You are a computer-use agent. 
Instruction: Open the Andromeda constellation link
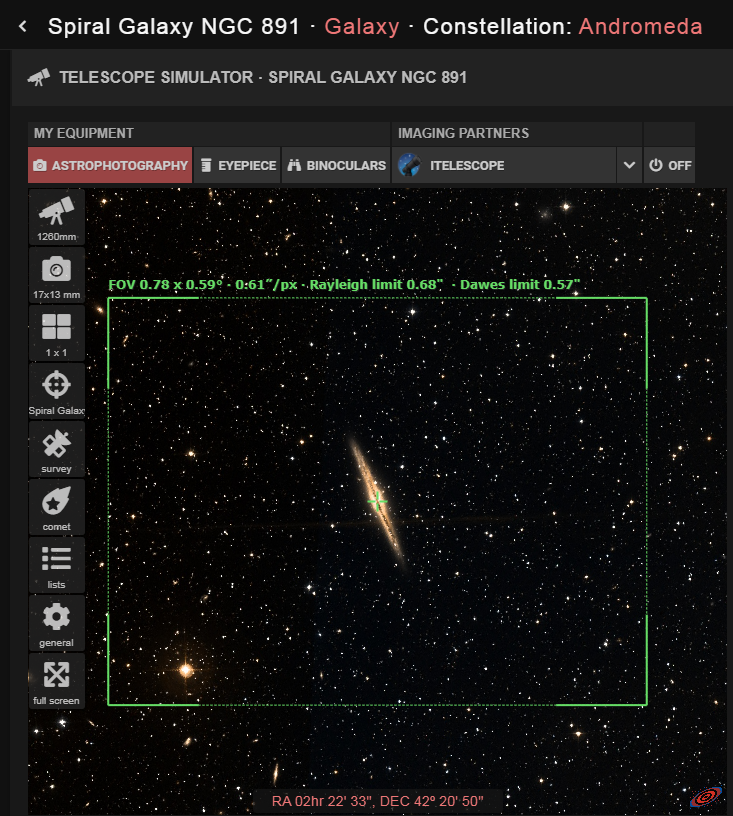pyautogui.click(x=640, y=26)
